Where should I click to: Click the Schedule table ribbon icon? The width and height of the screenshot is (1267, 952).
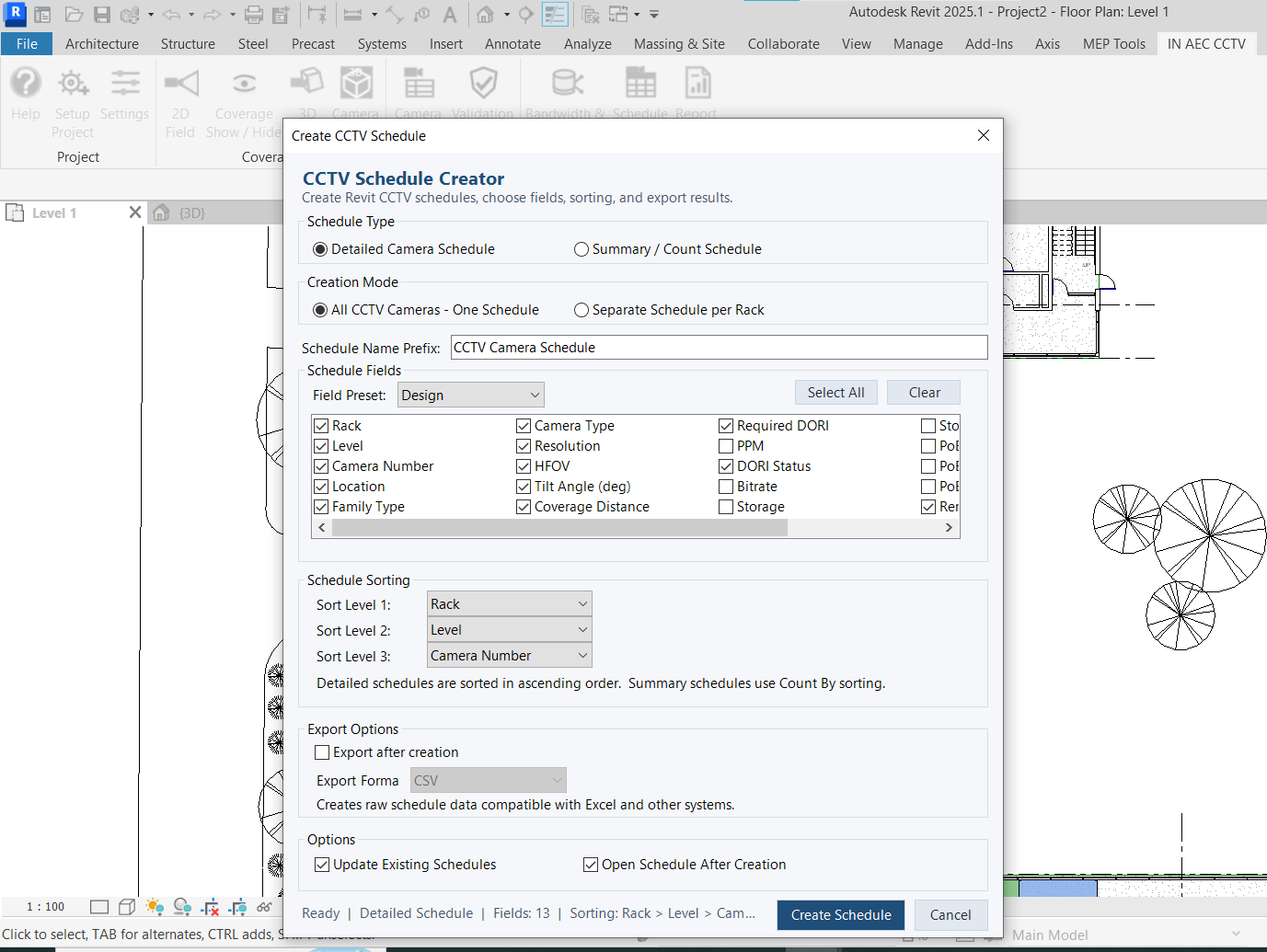640,84
